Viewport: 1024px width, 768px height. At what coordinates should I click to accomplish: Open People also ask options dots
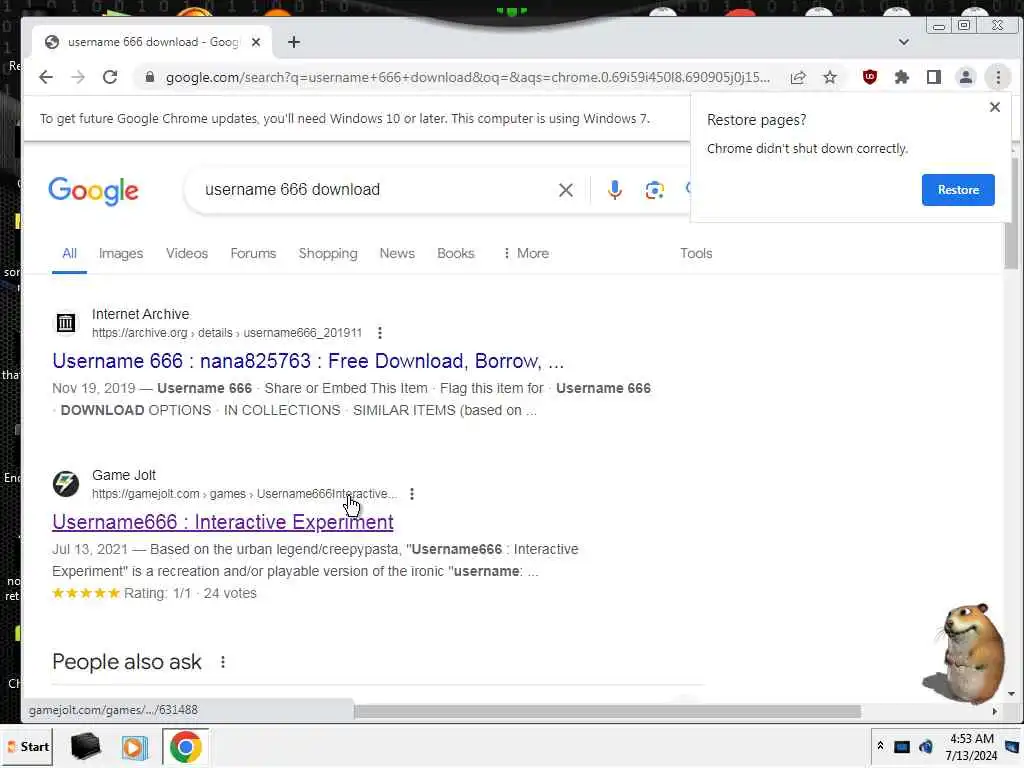click(x=223, y=662)
